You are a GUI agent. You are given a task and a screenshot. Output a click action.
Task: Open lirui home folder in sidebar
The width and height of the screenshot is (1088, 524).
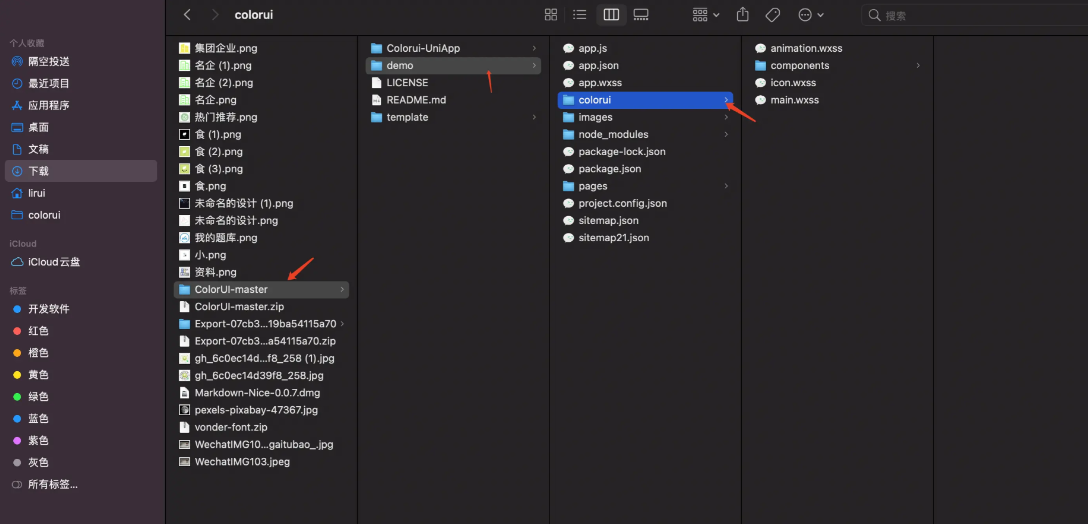coord(82,193)
